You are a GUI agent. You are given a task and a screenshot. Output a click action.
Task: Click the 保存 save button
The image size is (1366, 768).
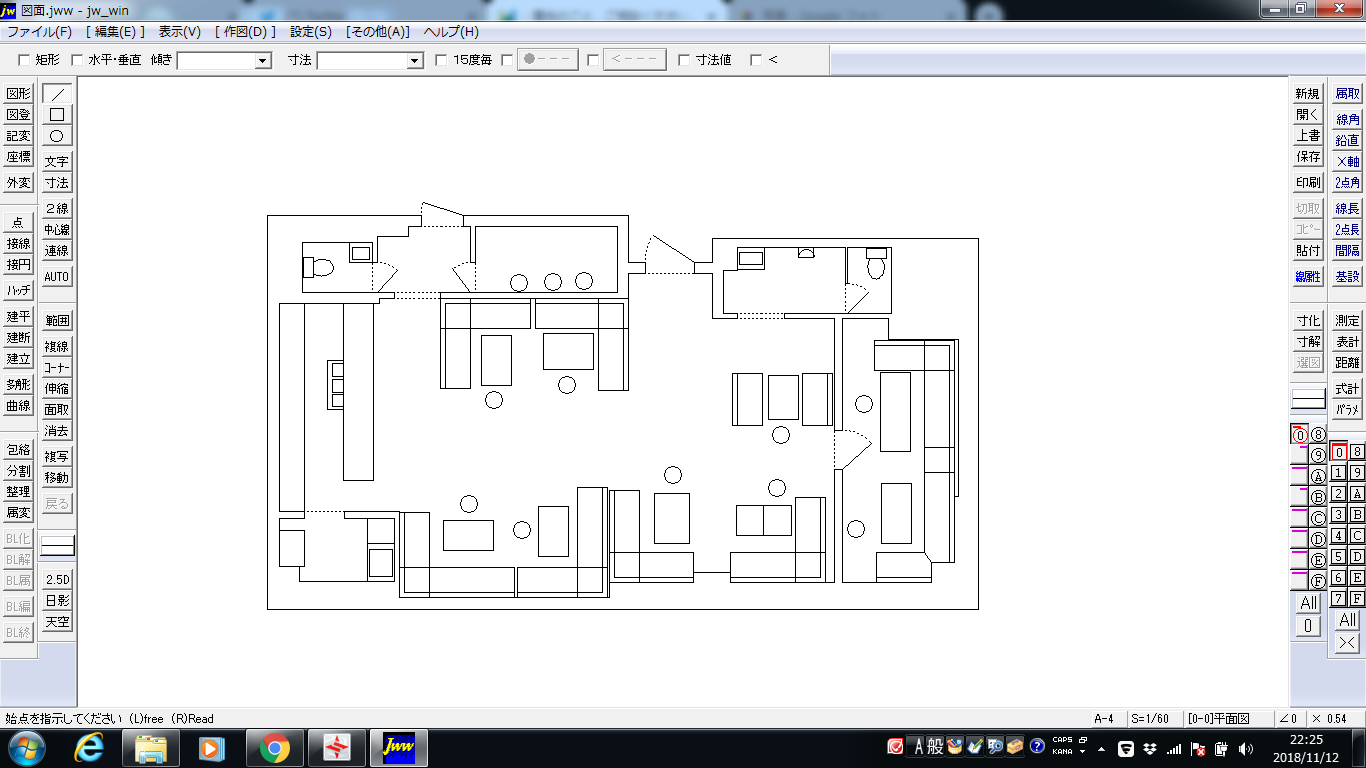(1308, 157)
